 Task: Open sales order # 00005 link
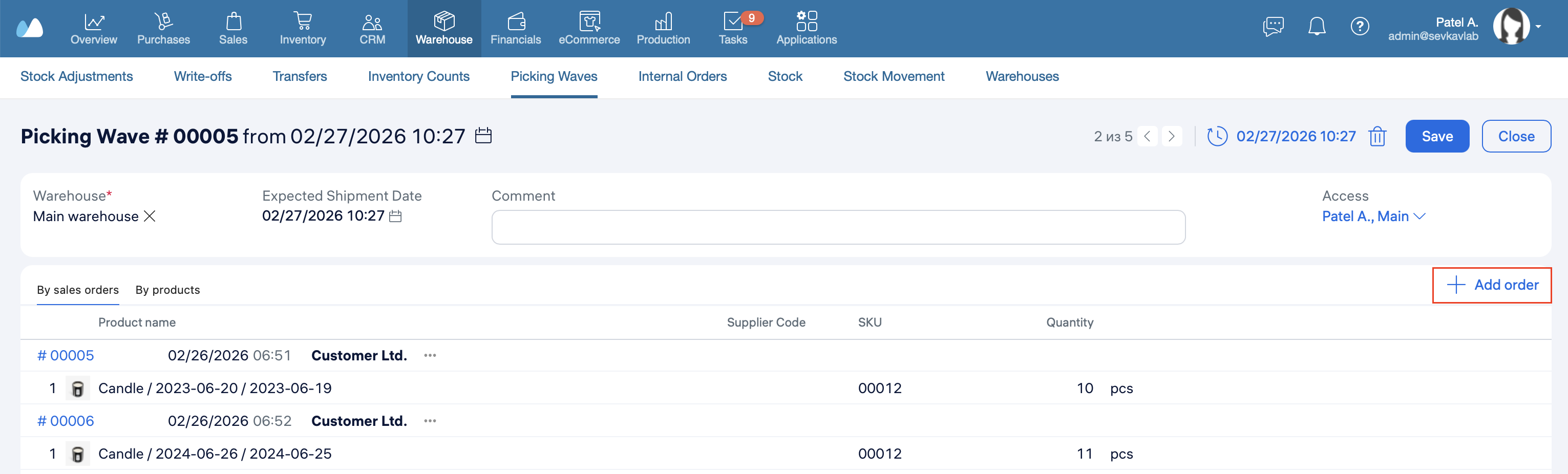pyautogui.click(x=65, y=355)
